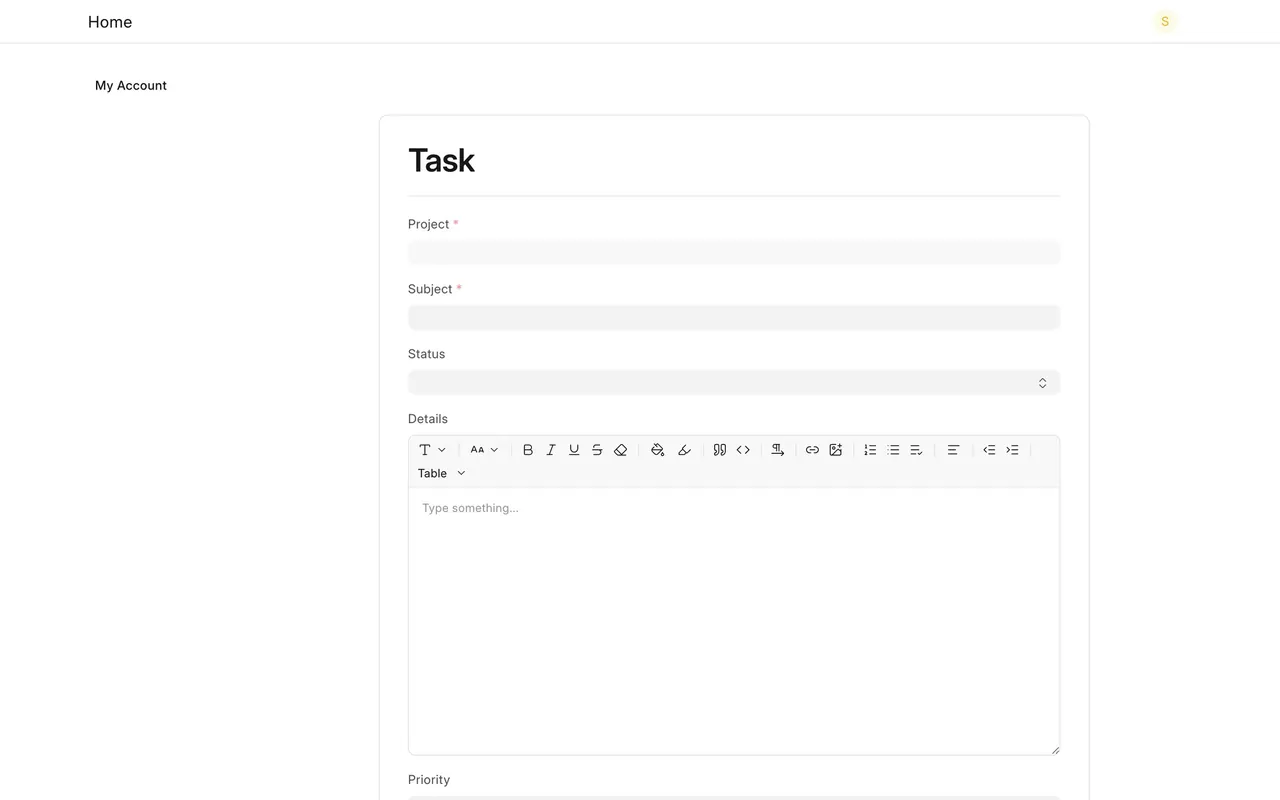The height and width of the screenshot is (800, 1280).
Task: Insert a code block
Action: pos(743,450)
